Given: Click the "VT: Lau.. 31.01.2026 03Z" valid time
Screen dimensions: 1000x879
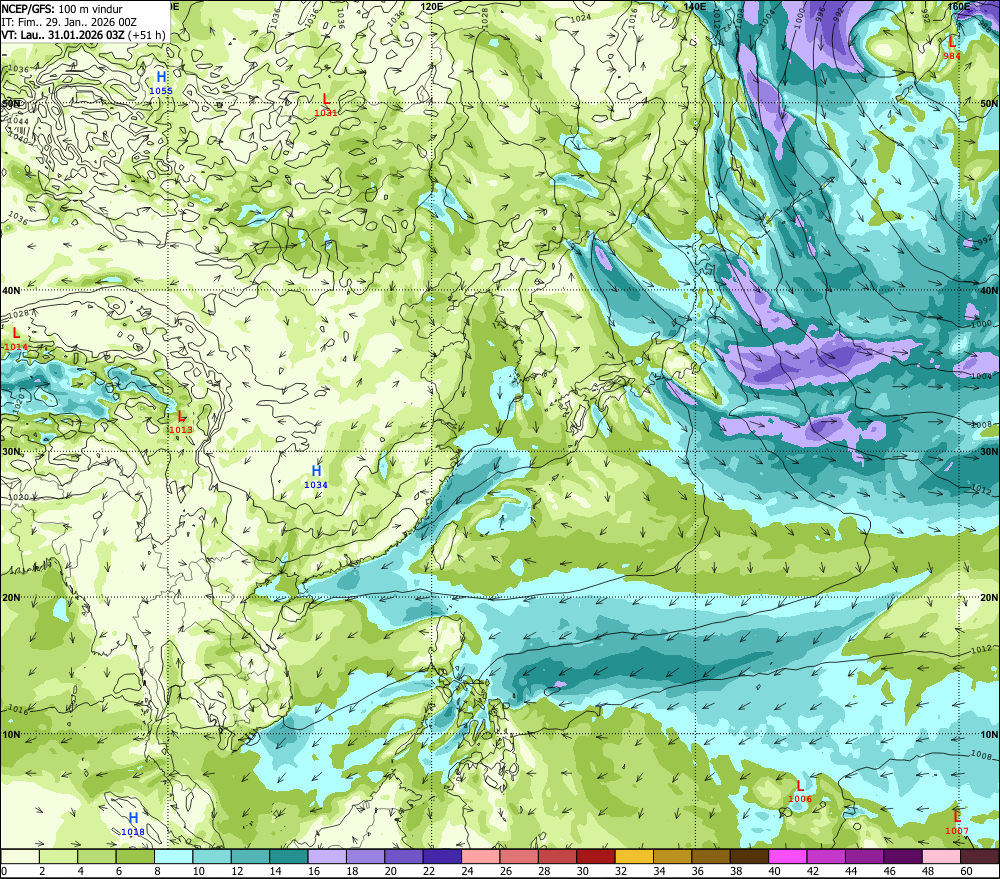Looking at the screenshot, I should [x=63, y=35].
